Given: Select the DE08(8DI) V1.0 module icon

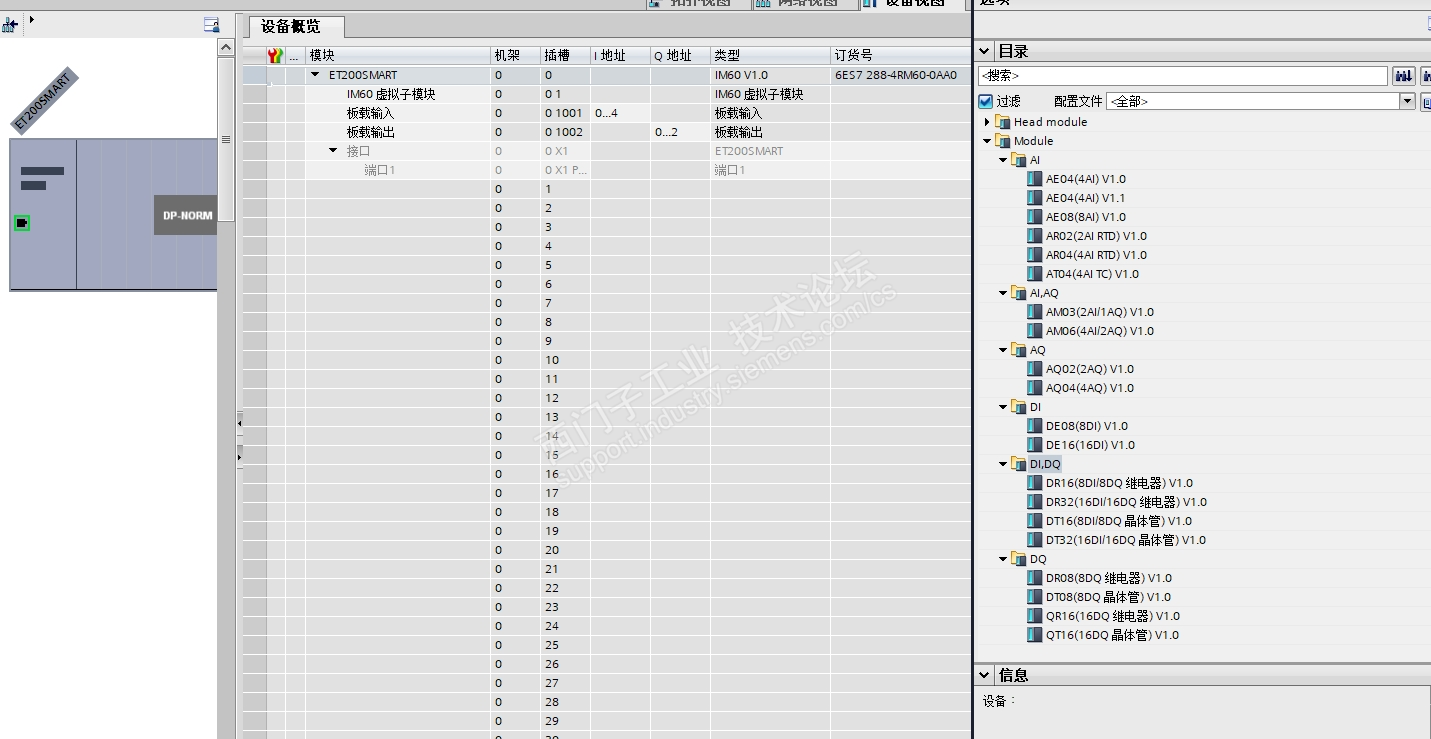Looking at the screenshot, I should [1035, 426].
